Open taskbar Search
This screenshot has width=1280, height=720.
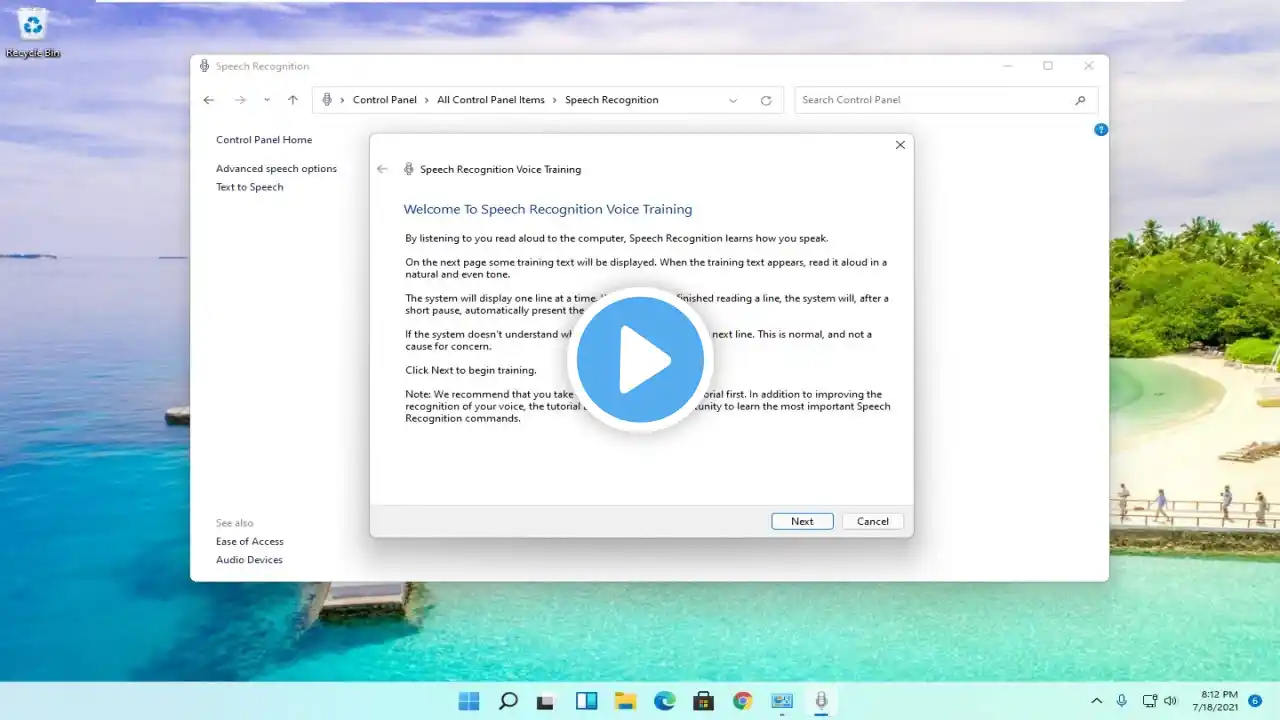[x=508, y=701]
